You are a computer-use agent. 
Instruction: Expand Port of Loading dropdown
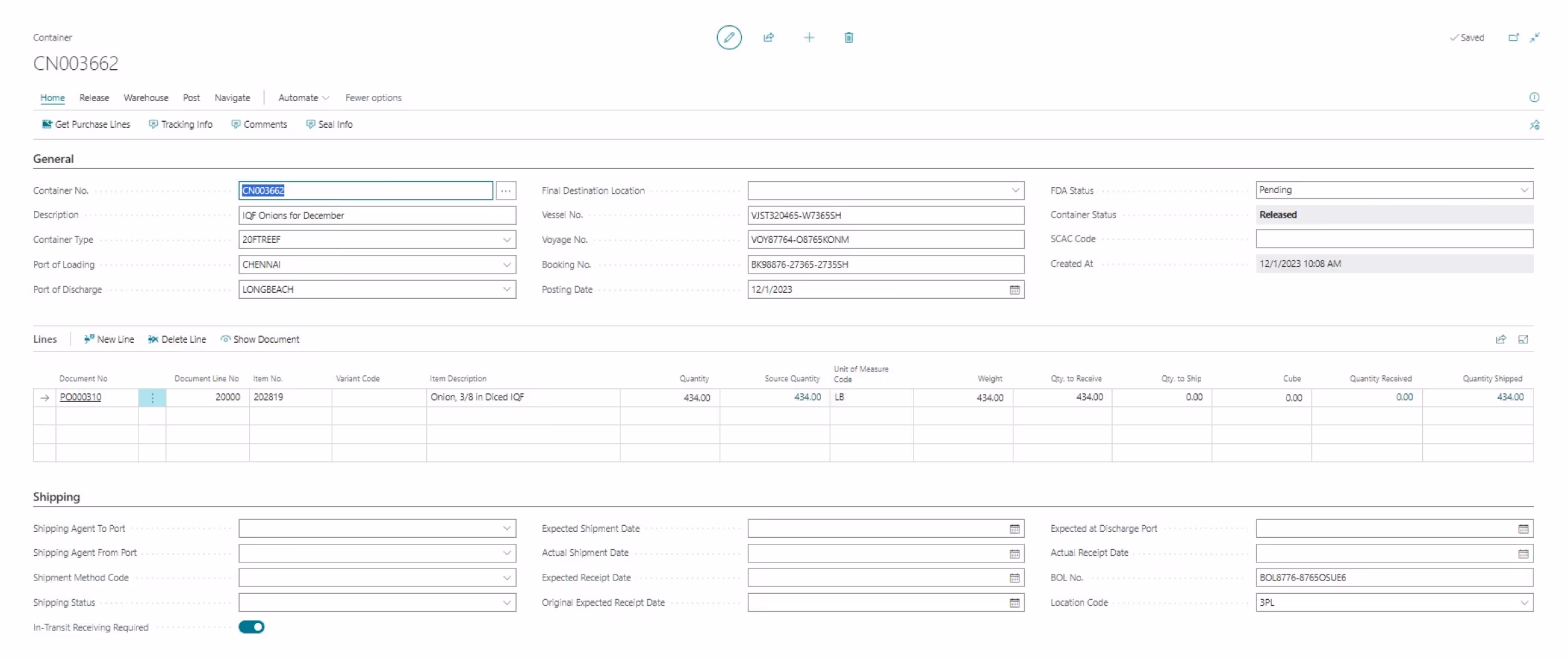507,264
